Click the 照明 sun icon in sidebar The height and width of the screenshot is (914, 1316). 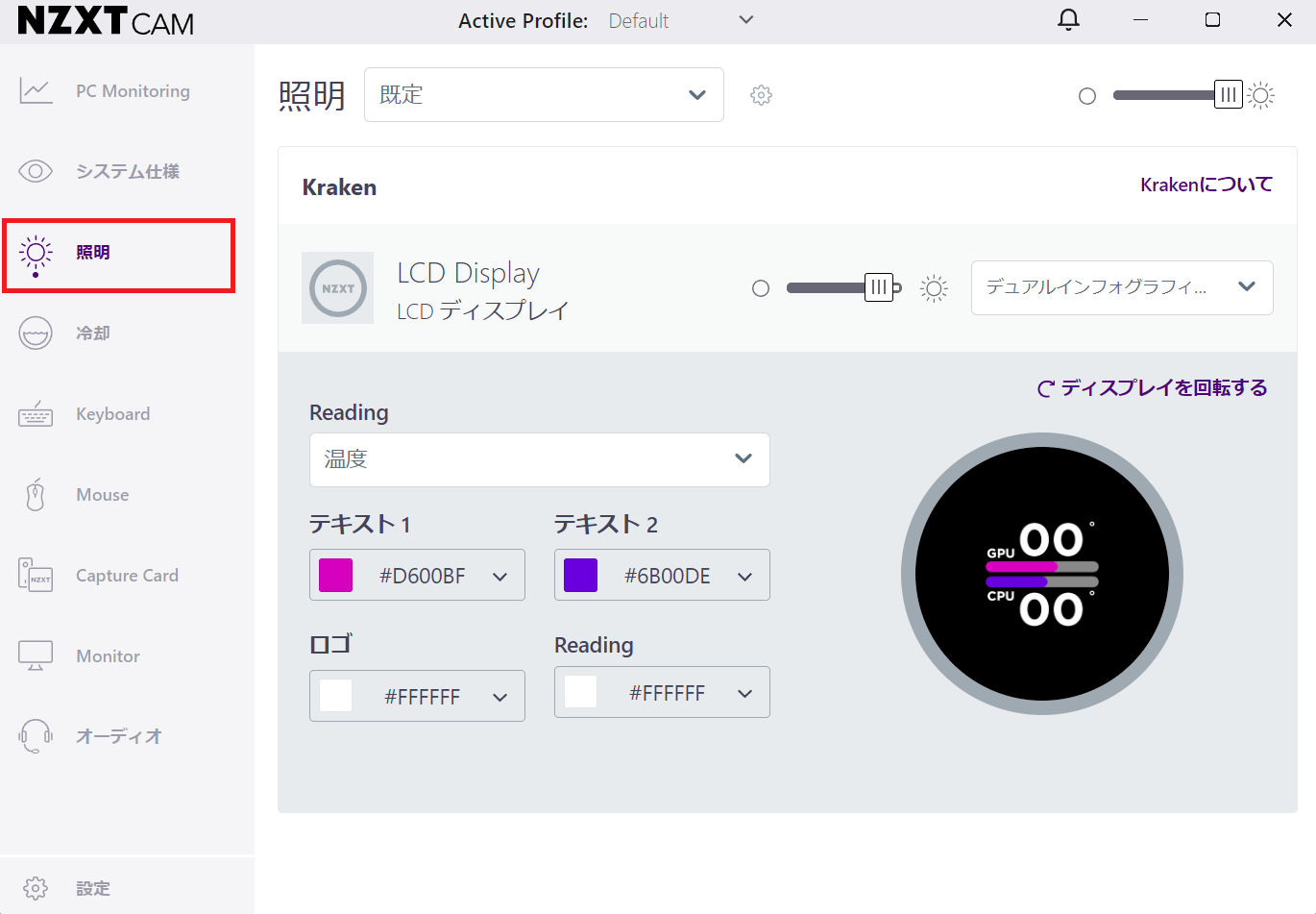coord(36,254)
